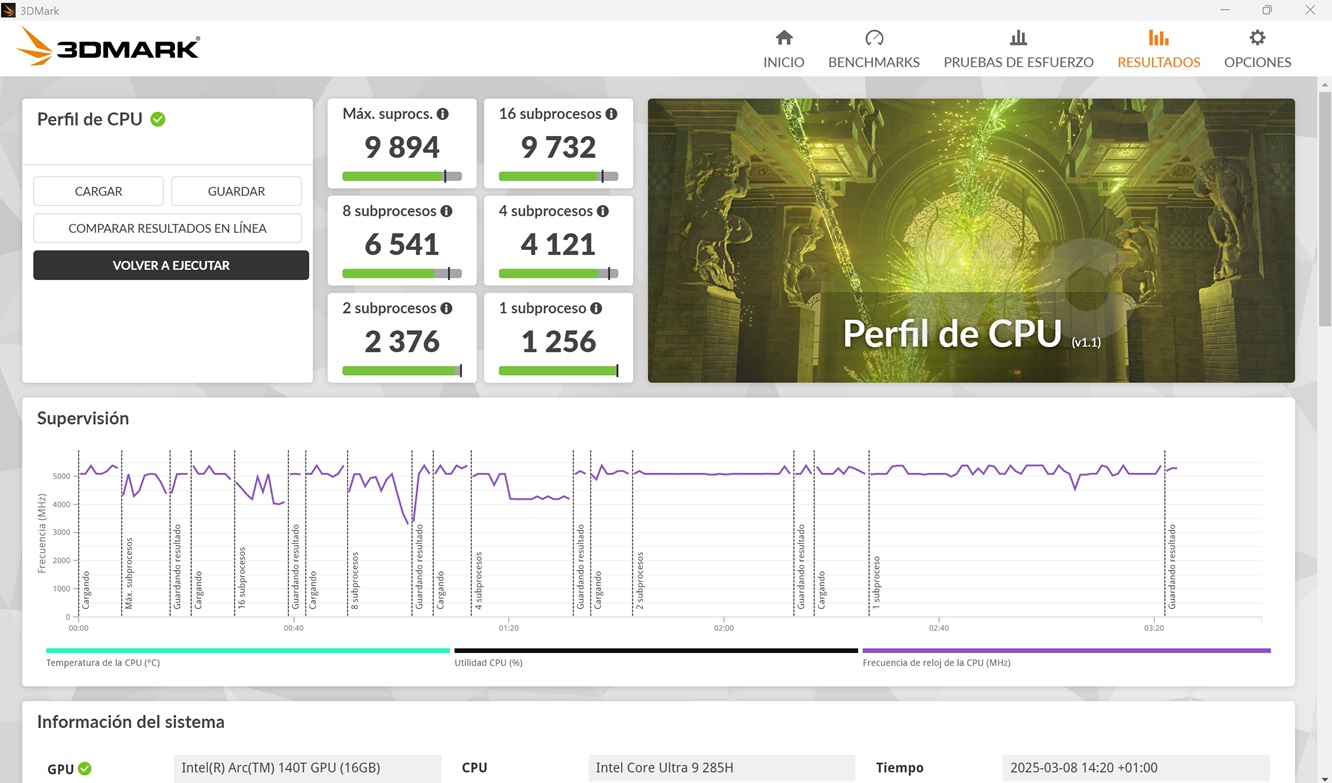Click the info icon beside 8 subprocesos
This screenshot has height=783, width=1332.
[446, 211]
